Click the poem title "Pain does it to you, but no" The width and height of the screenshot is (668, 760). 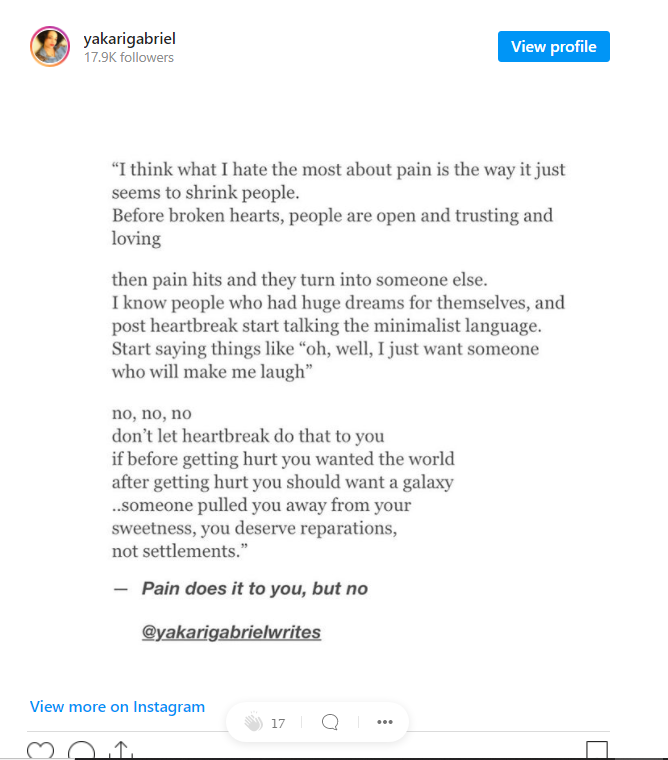[254, 588]
